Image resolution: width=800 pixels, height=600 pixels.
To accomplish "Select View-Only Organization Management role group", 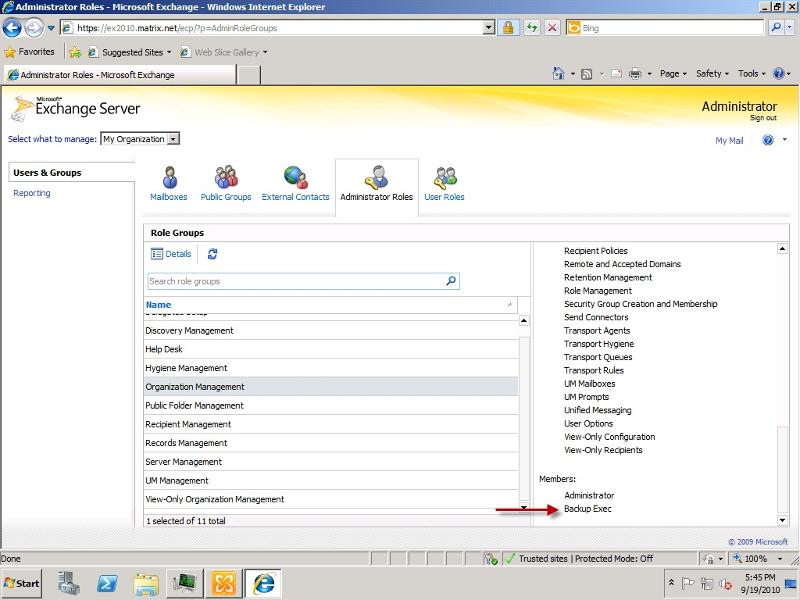I will point(331,499).
